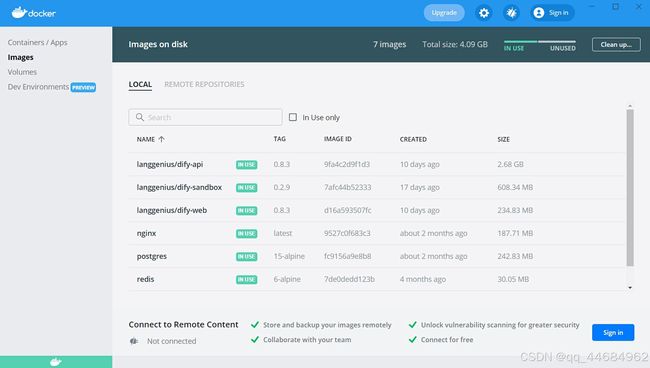650x368 pixels.
Task: Open the Troubleshoot bug icon
Action: pyautogui.click(x=512, y=13)
